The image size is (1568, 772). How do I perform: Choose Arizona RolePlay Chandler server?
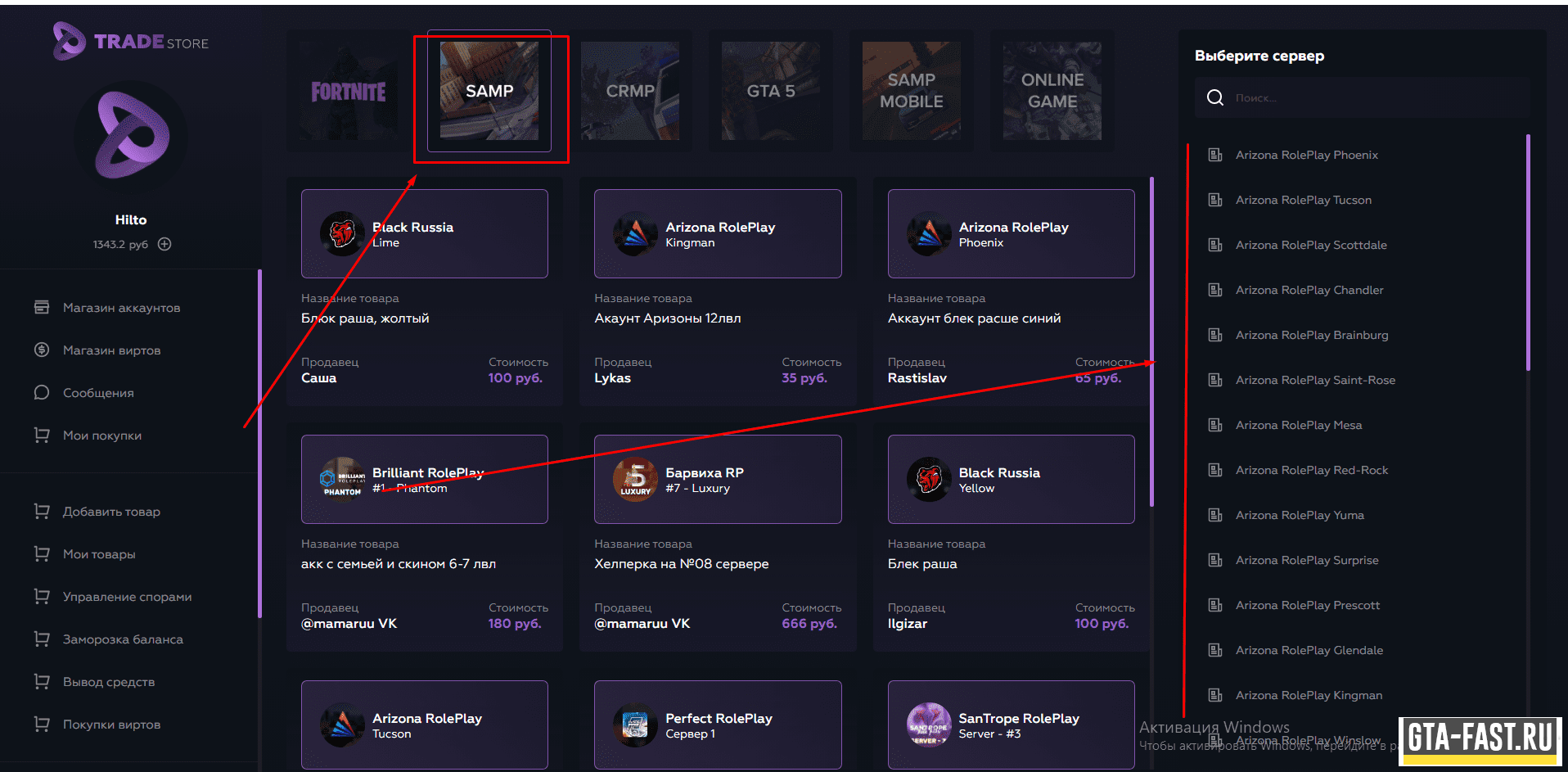(1309, 290)
